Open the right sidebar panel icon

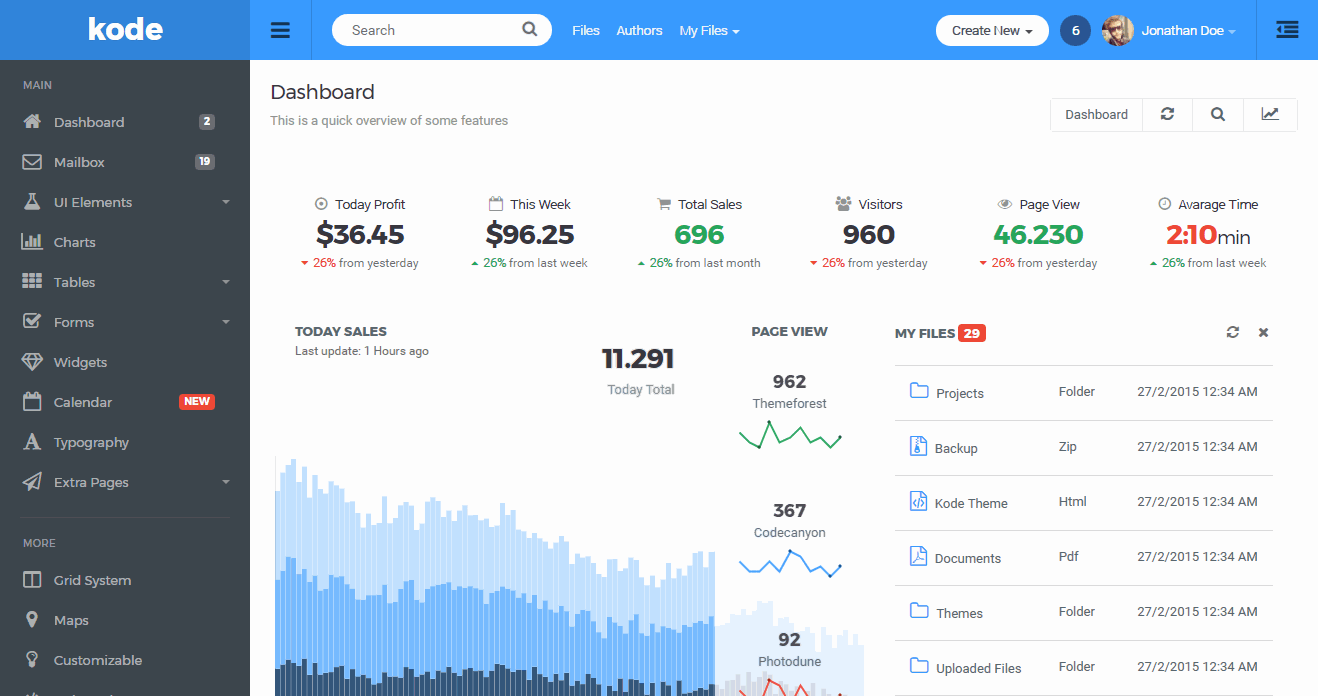pos(1286,30)
